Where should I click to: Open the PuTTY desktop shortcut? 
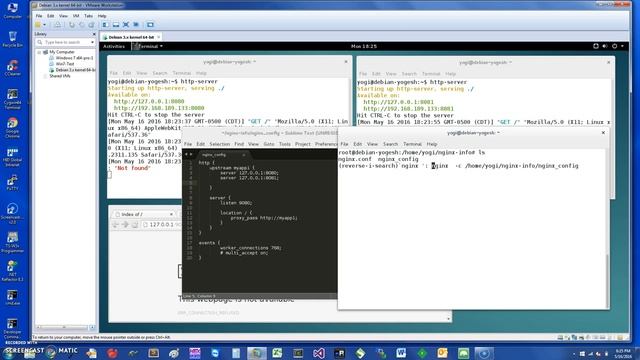(12, 183)
